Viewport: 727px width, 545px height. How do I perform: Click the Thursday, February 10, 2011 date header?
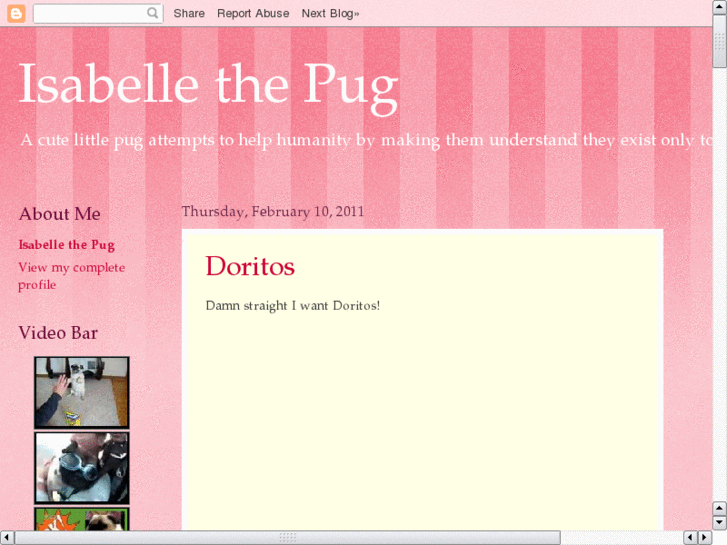click(273, 212)
